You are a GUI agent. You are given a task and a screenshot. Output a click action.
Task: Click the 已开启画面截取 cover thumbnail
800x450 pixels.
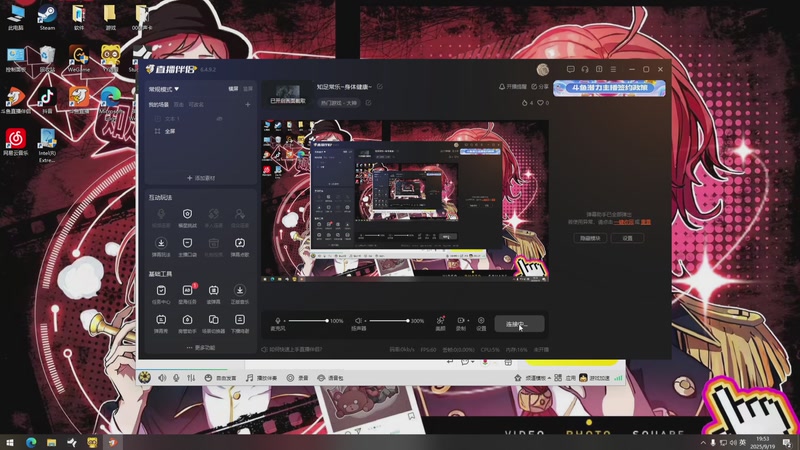pos(288,95)
